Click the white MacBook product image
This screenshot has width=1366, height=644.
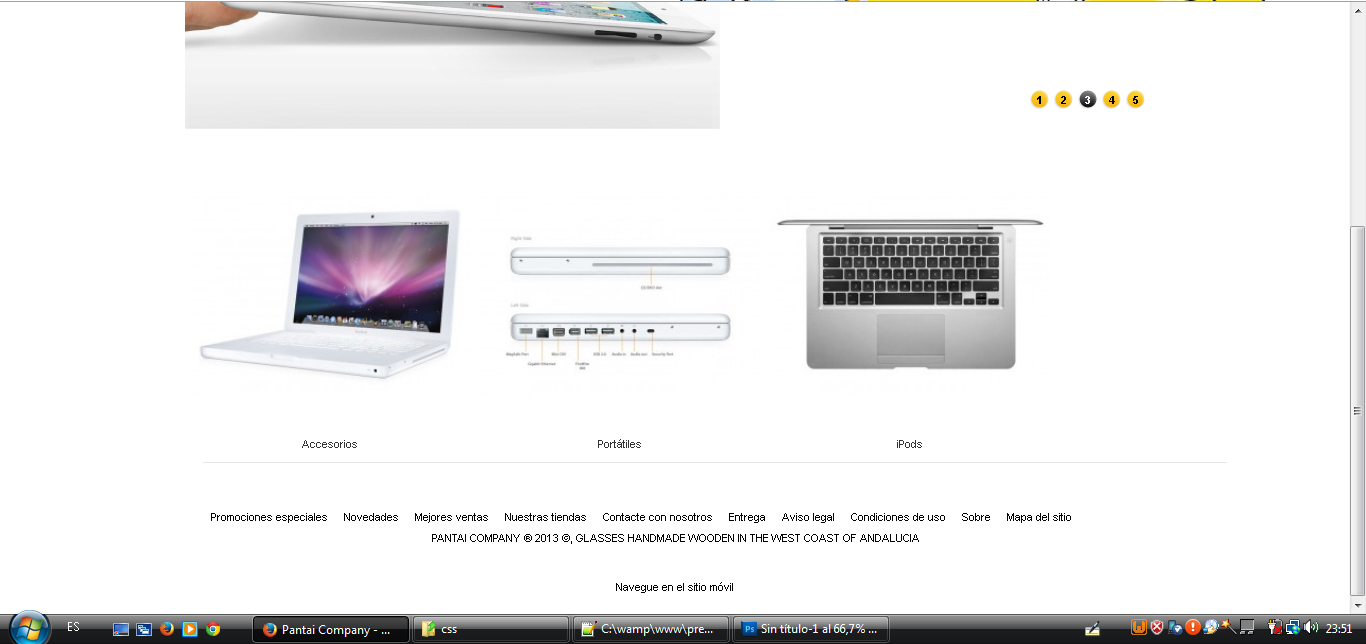tap(330, 294)
